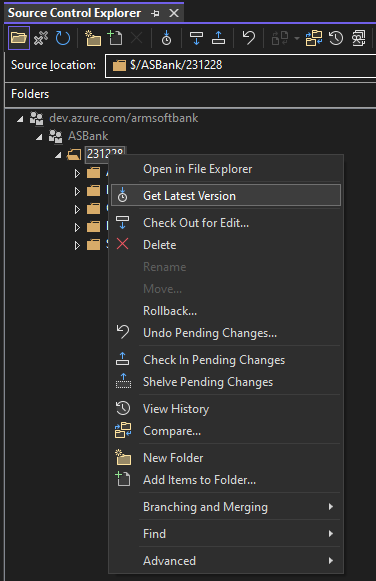Choose Undo Pending Changes... menu entry
The width and height of the screenshot is (376, 581).
click(226, 333)
